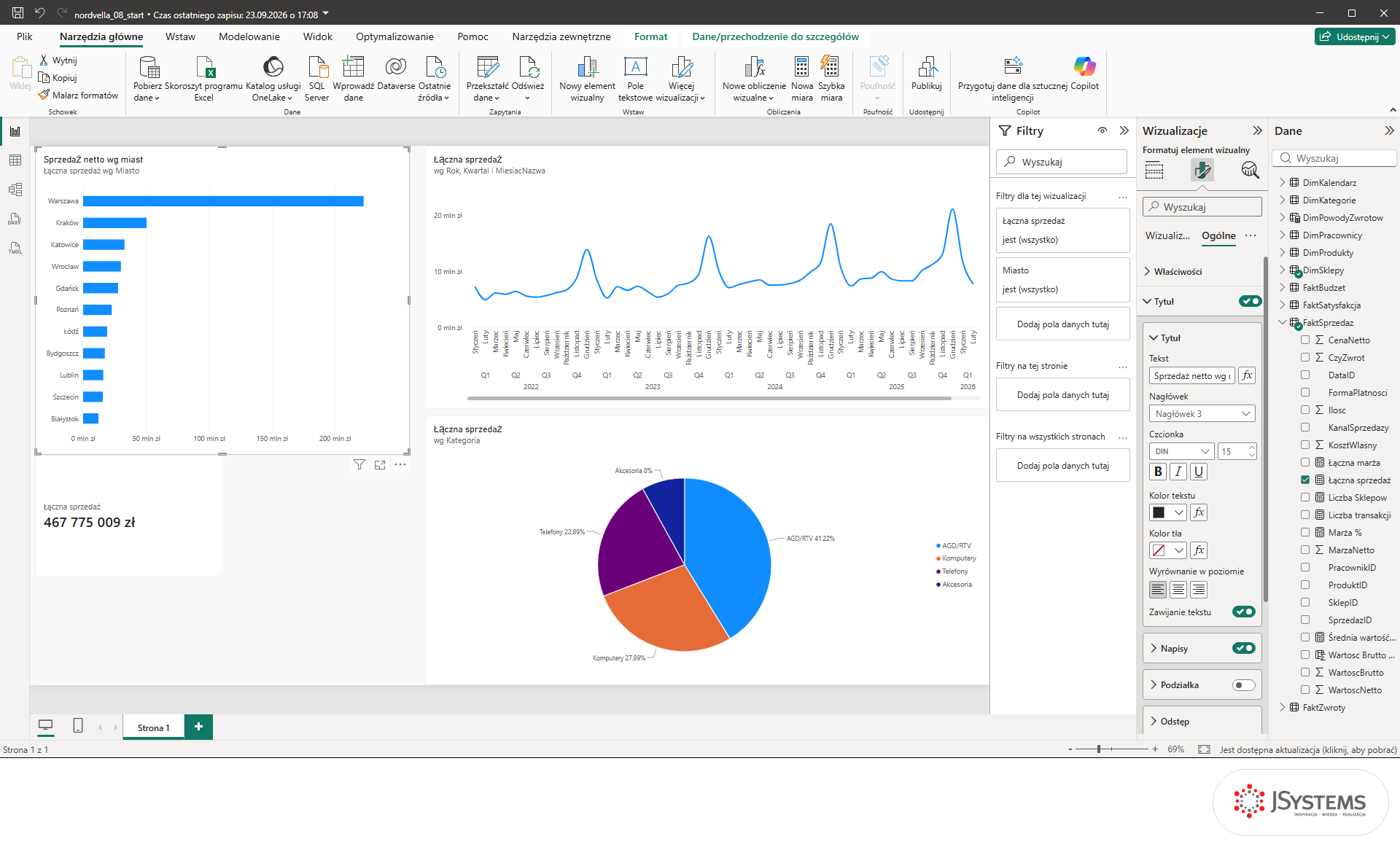Open the analytics magnifier icon in Wizualizacje
The height and width of the screenshot is (847, 1400).
click(x=1250, y=171)
